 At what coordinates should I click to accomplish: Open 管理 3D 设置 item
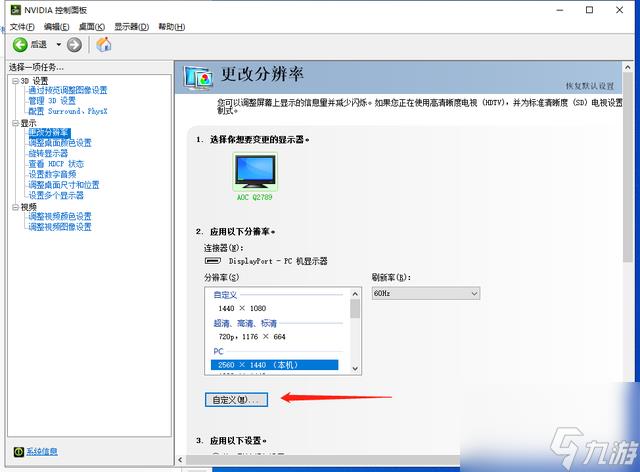52,101
